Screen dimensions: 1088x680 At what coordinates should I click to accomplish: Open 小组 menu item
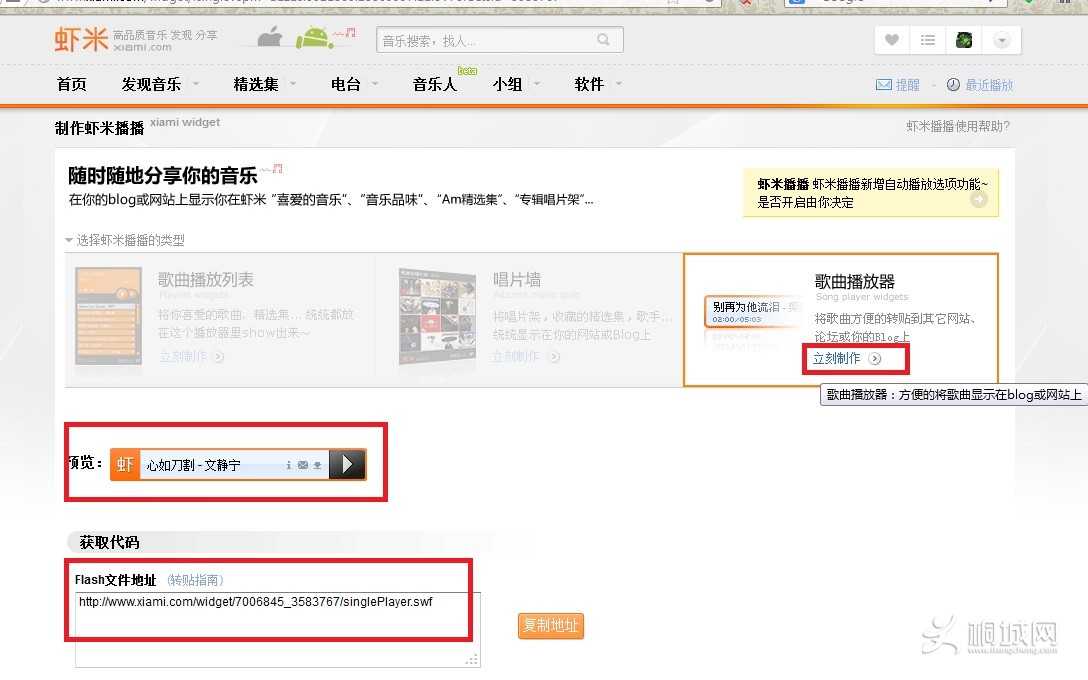coord(507,84)
